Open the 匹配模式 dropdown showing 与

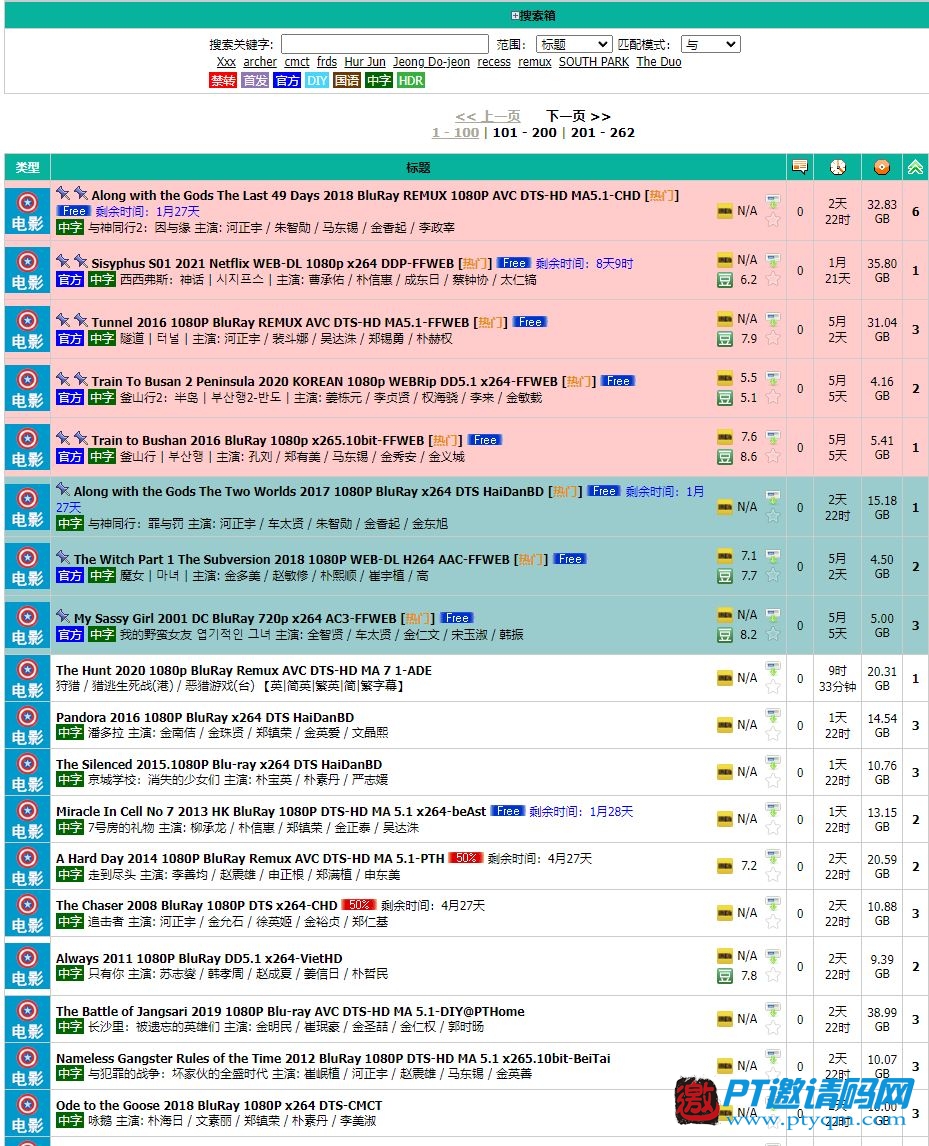710,44
